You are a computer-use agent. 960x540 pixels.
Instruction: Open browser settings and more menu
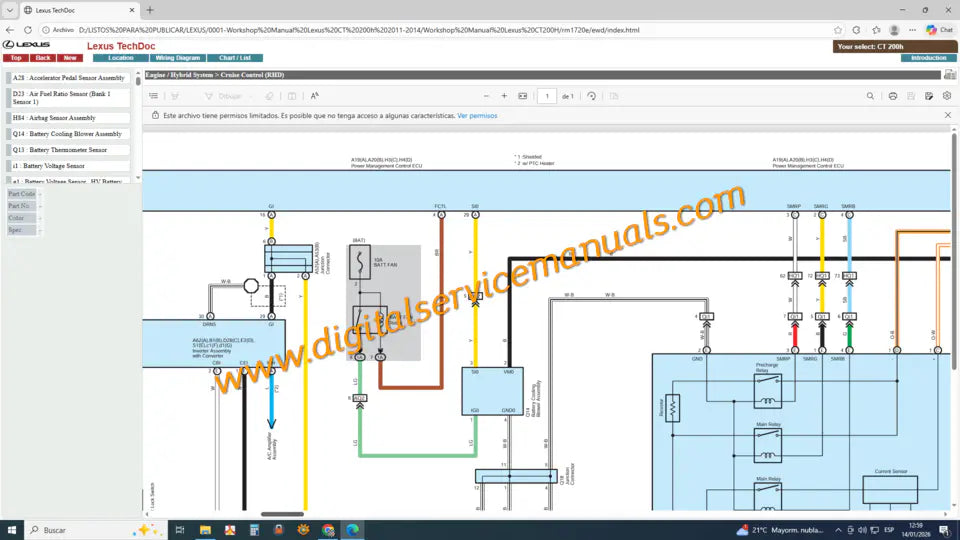coord(912,29)
